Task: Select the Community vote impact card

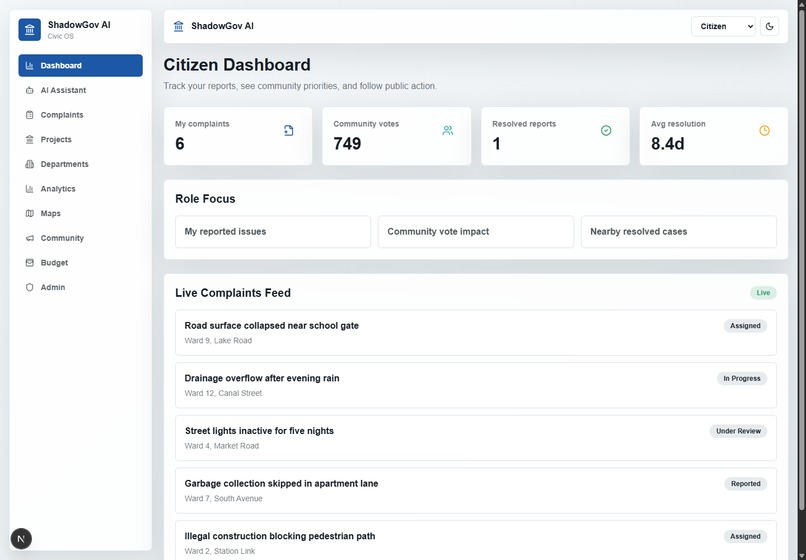Action: click(476, 231)
